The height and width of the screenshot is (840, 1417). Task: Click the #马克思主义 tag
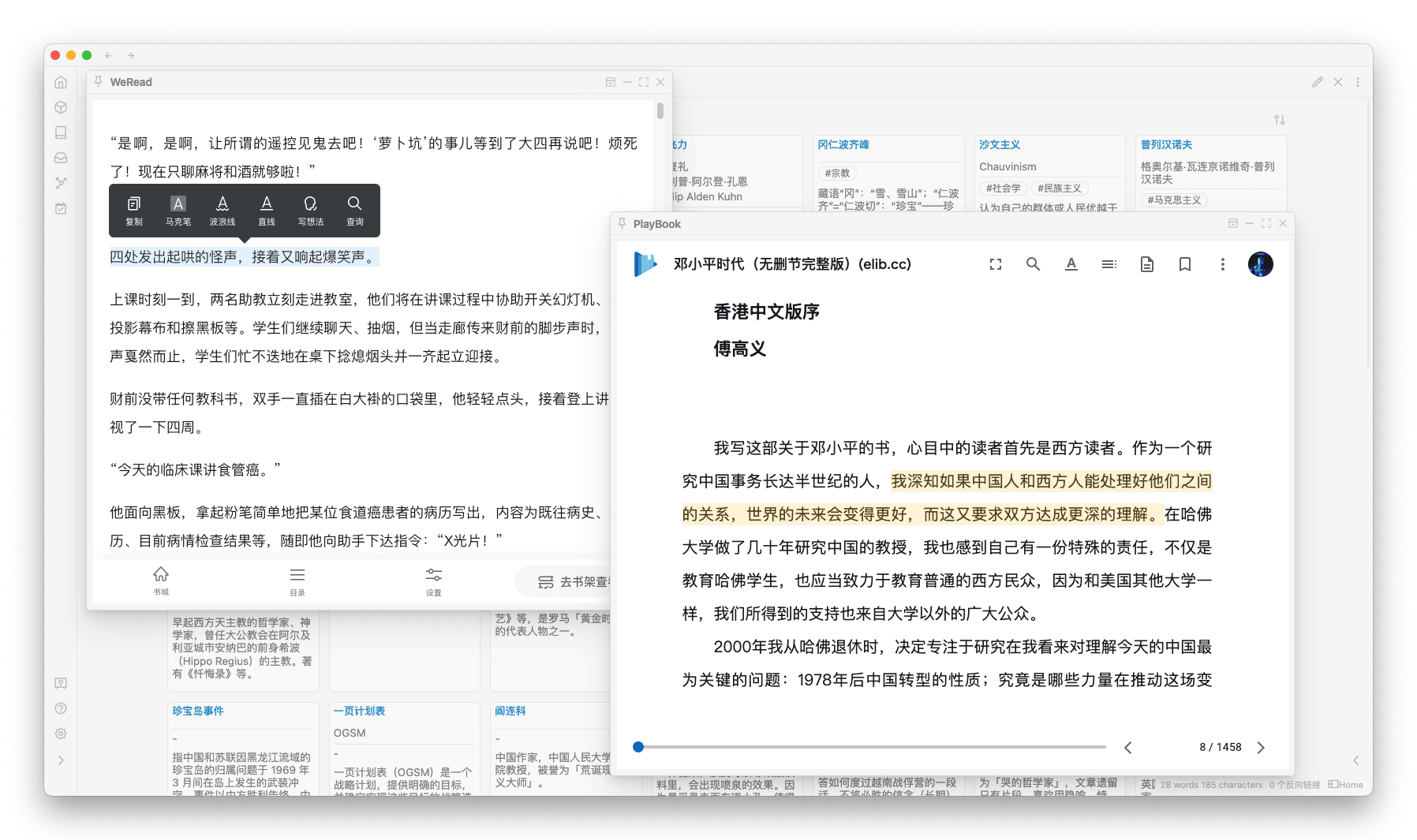tap(1174, 200)
